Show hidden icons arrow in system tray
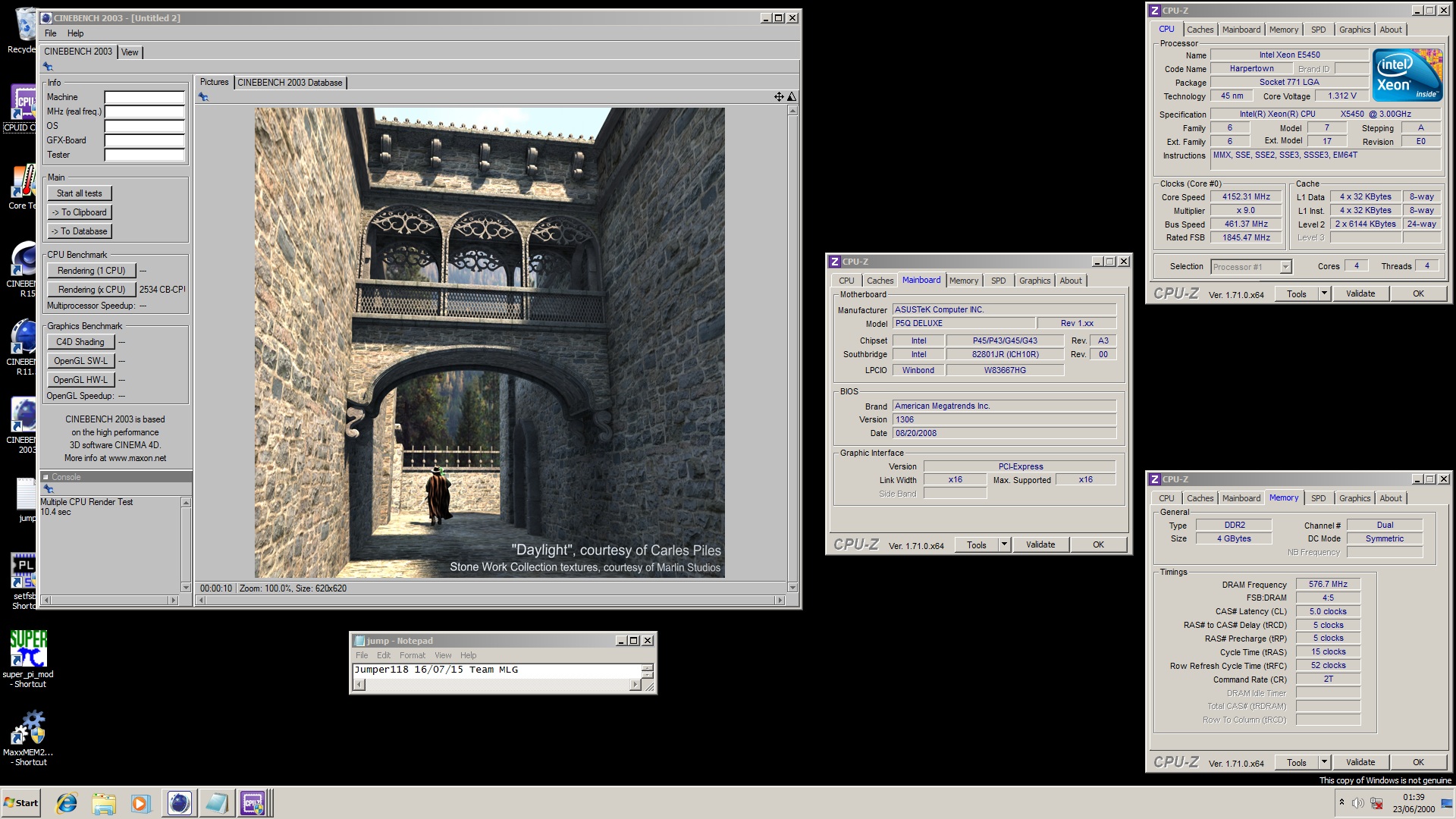Screen dimensions: 1456x819 1341,802
